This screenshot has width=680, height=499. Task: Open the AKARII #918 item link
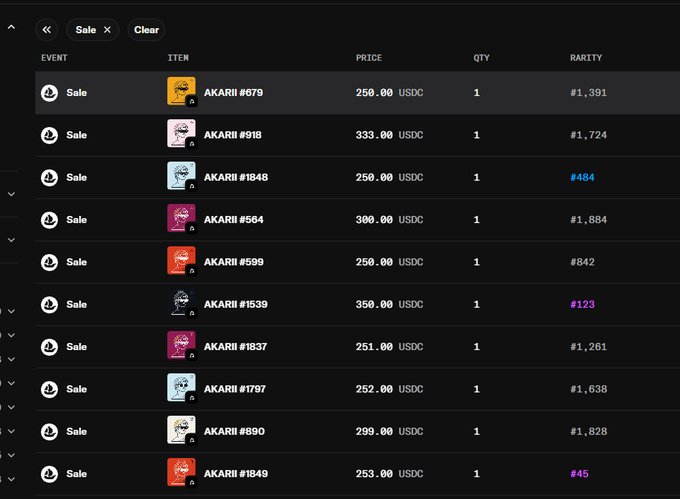click(x=233, y=135)
